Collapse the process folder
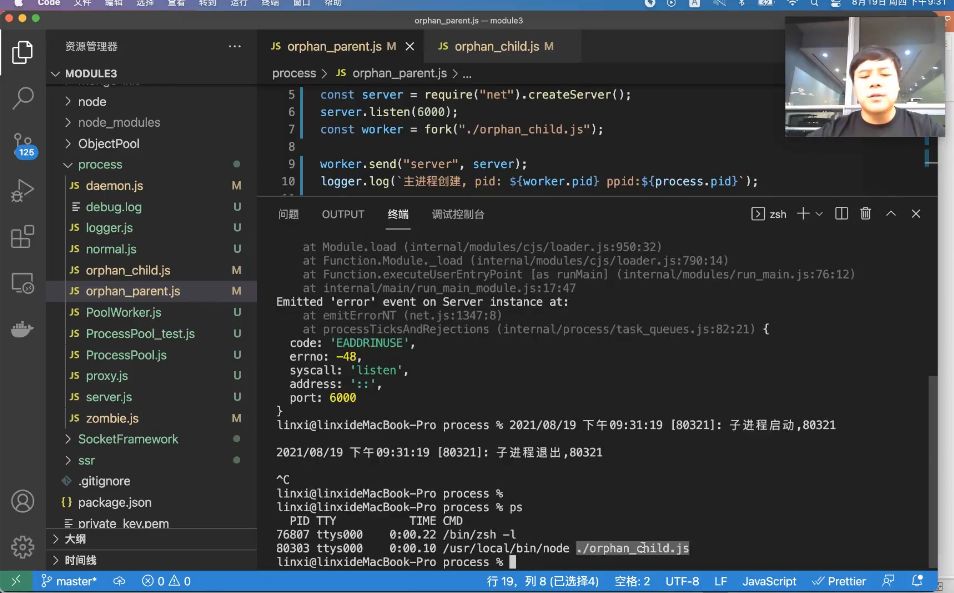Viewport: 954px width, 593px height. click(x=100, y=165)
